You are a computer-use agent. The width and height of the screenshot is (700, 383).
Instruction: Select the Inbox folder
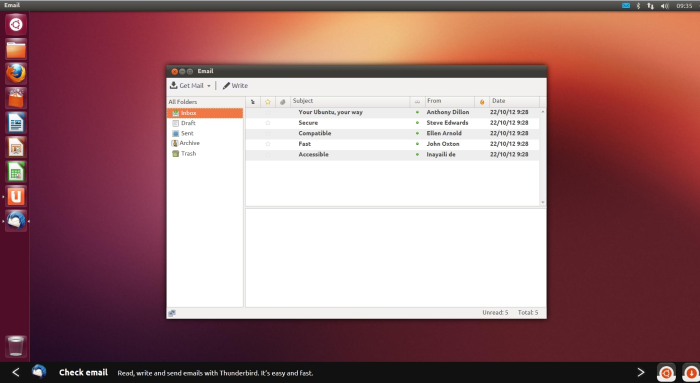click(x=205, y=113)
